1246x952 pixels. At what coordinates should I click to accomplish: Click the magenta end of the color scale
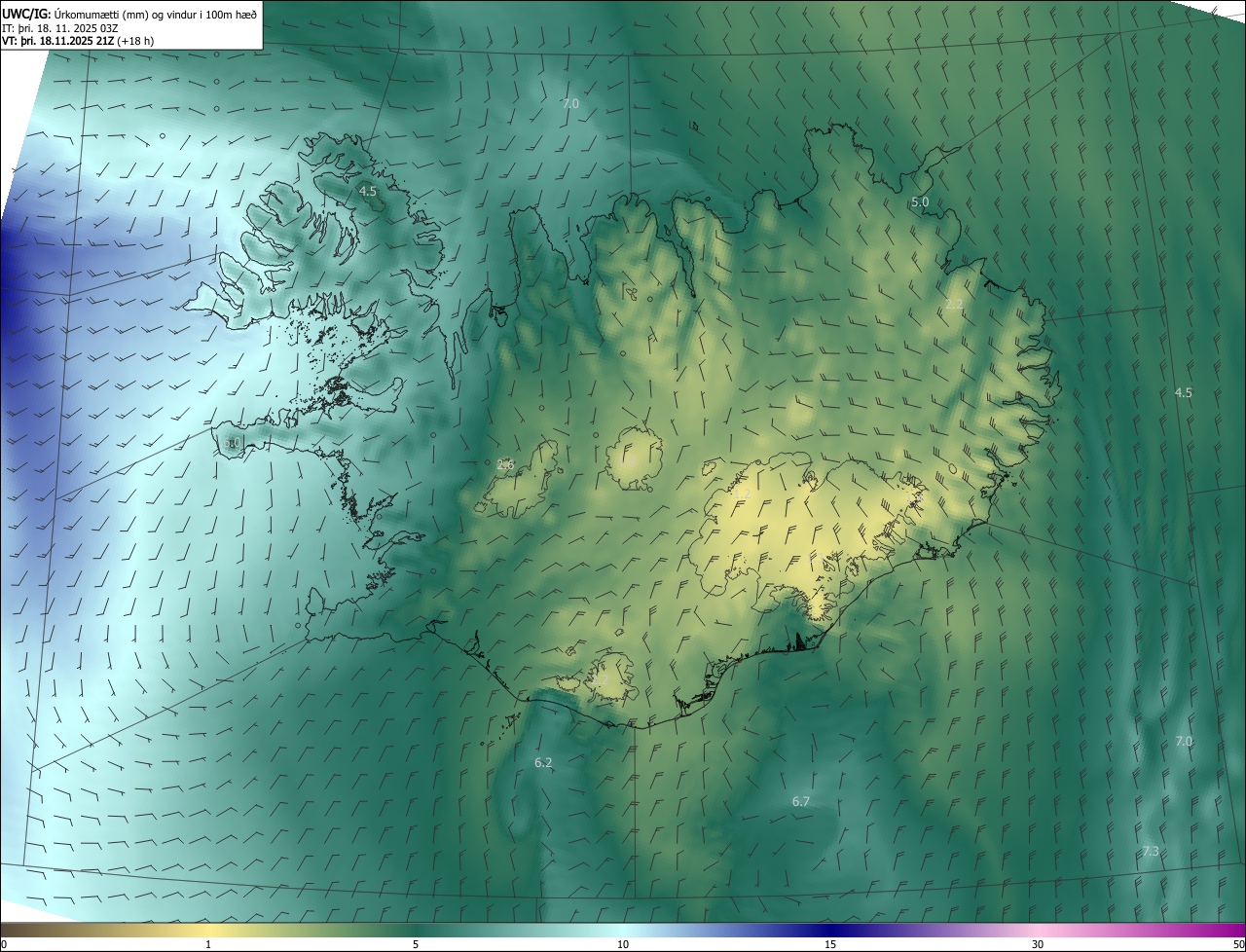(x=1227, y=931)
